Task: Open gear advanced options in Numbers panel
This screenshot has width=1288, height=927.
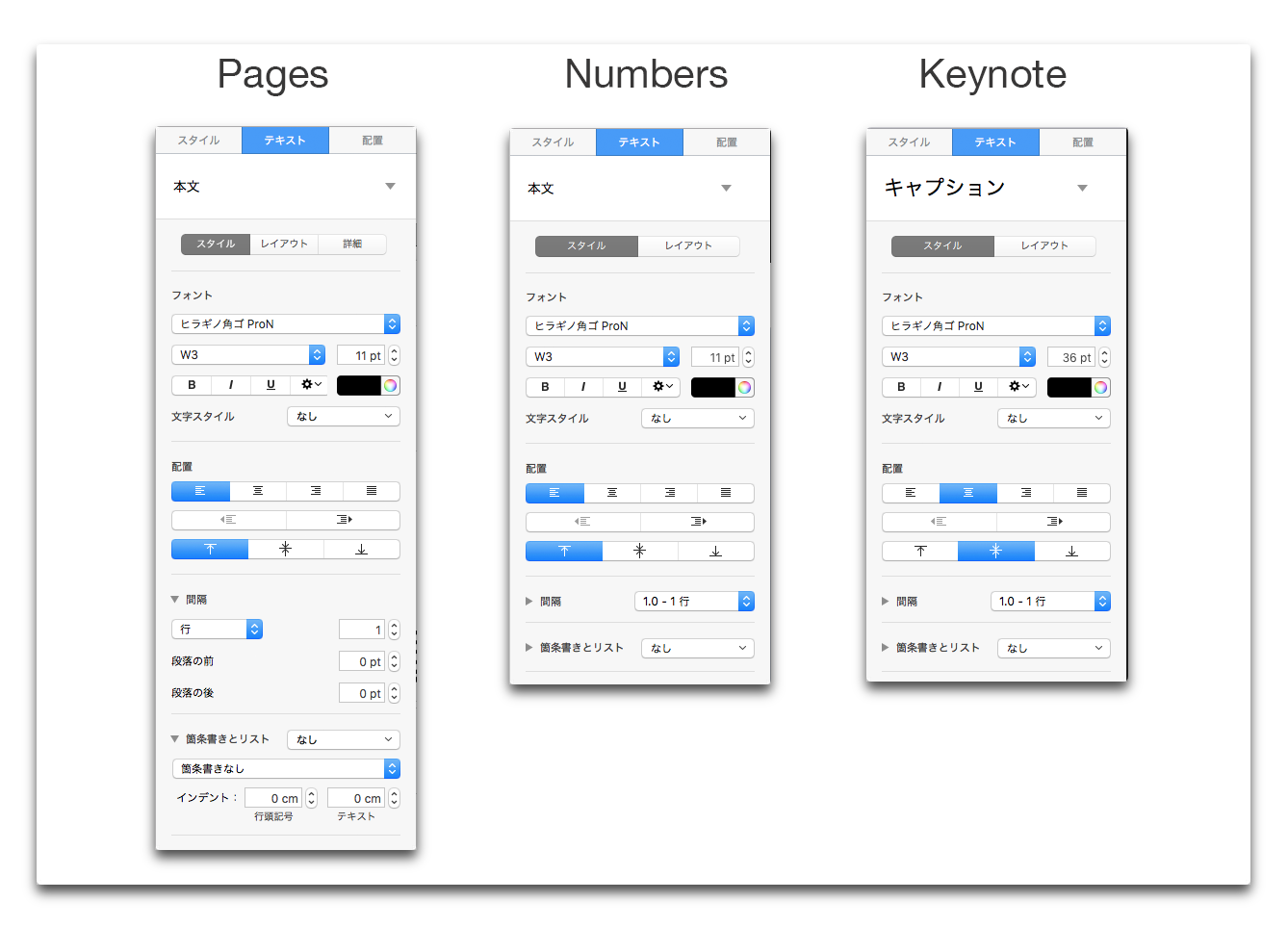Action: pyautogui.click(x=663, y=387)
